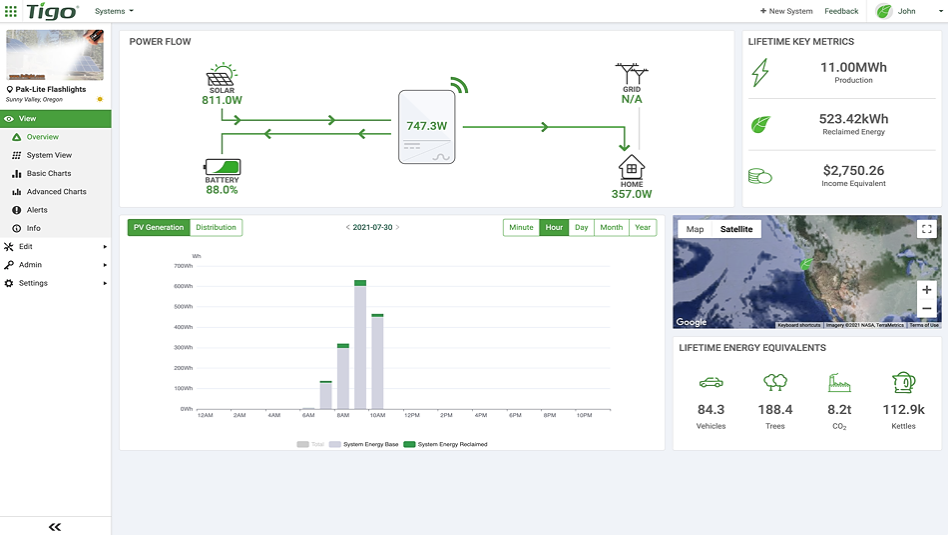Switch chart to Distribution view
Image resolution: width=948 pixels, height=535 pixels.
[216, 228]
